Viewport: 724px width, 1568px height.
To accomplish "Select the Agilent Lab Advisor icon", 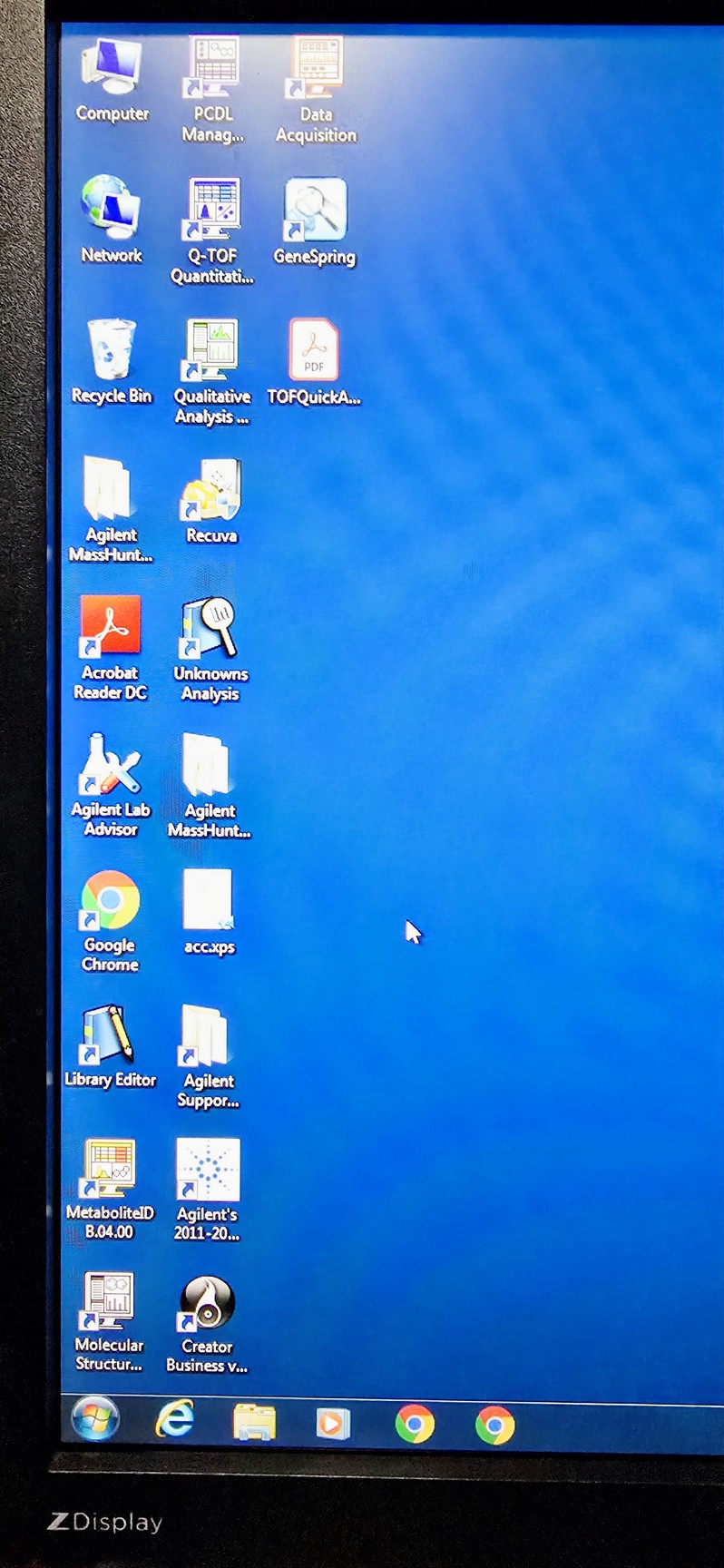I will [x=111, y=765].
